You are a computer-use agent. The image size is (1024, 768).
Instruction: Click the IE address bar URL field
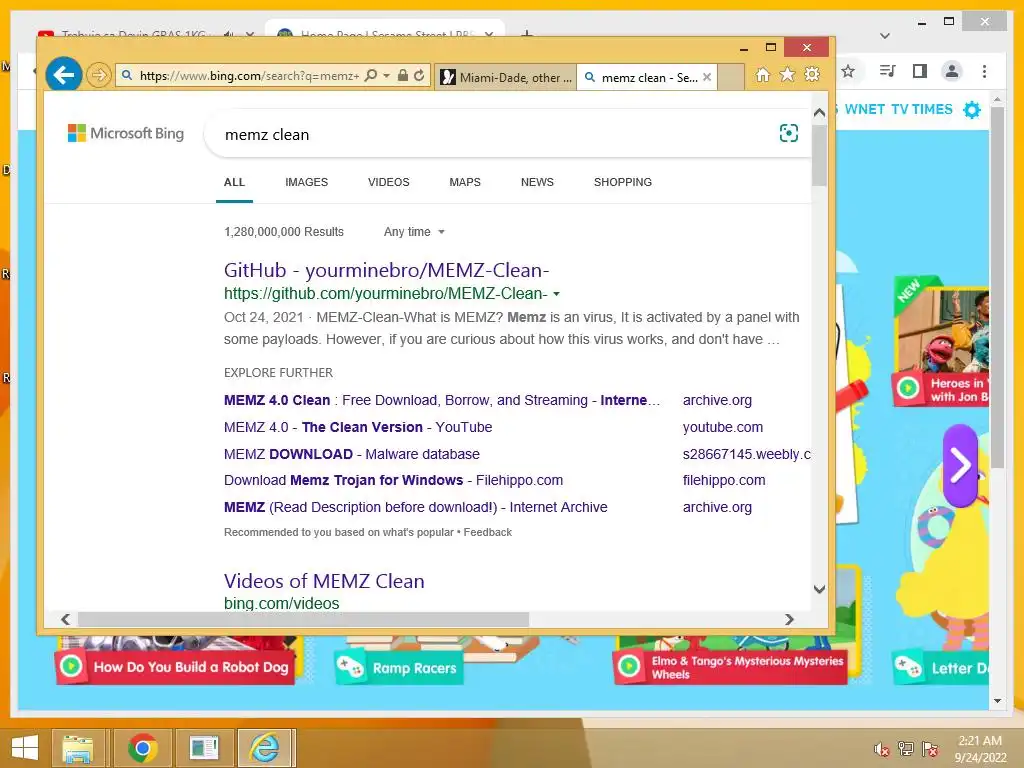(249, 76)
